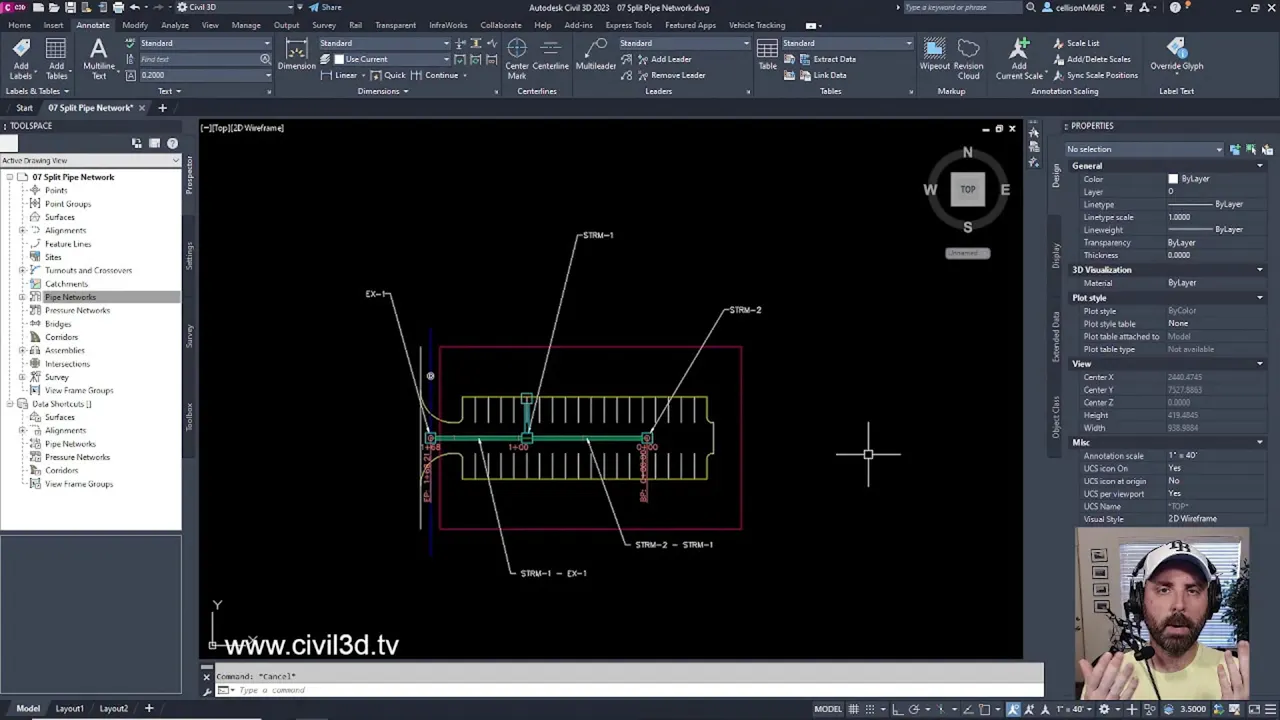The width and height of the screenshot is (1280, 720).
Task: Open the Survey ribbon tab
Action: 324,25
